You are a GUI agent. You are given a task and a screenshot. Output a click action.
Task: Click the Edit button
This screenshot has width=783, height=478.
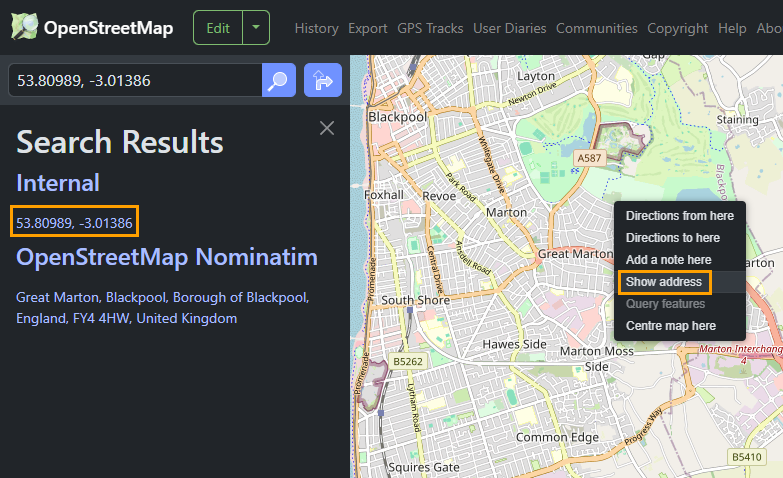tap(218, 27)
